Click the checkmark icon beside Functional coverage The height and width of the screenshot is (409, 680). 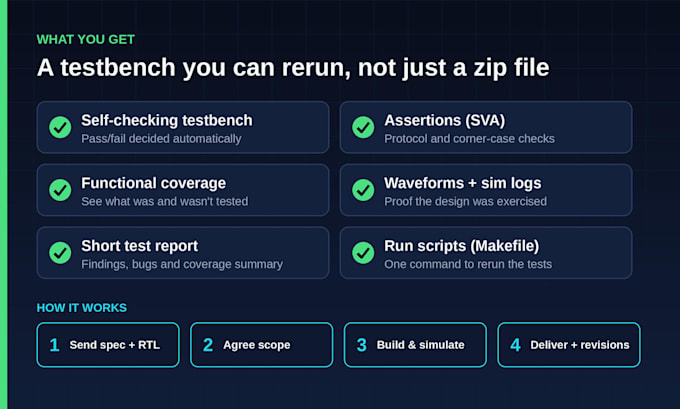click(60, 190)
